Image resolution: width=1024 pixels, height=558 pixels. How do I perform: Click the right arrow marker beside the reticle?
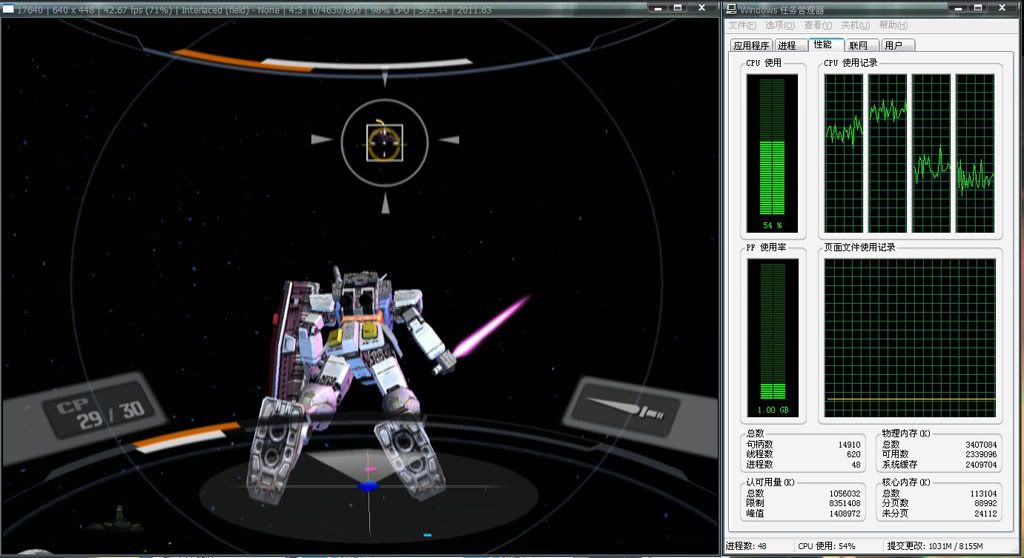pos(449,139)
